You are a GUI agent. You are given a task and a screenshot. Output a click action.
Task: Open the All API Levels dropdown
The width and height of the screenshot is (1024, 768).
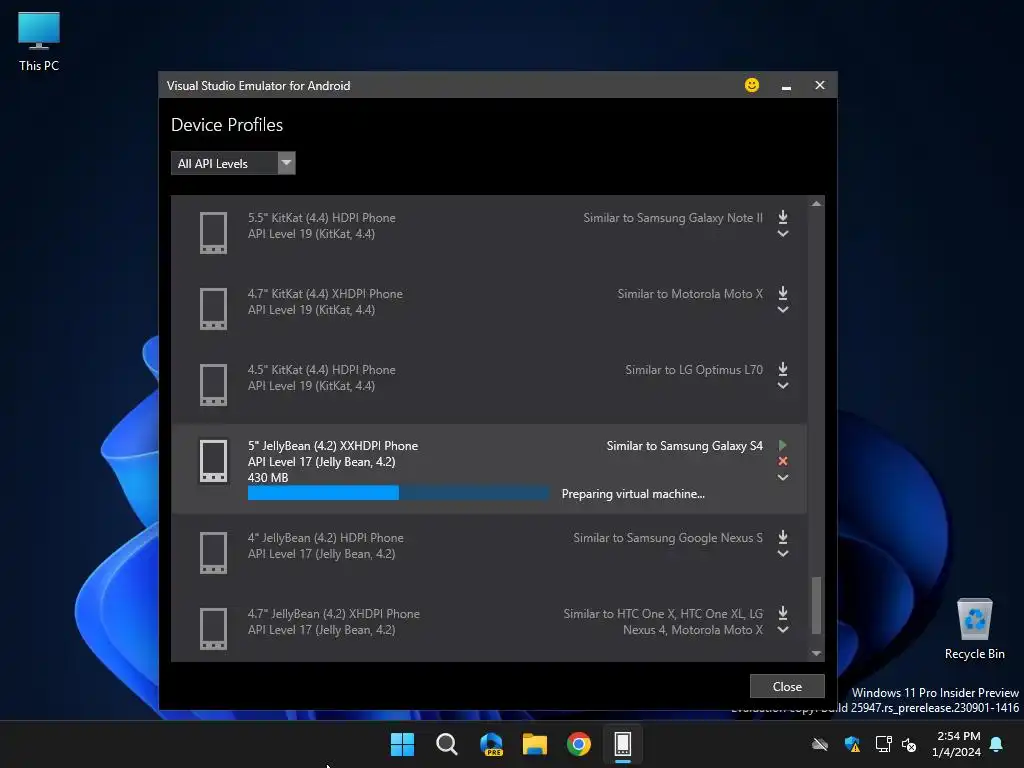tap(233, 163)
